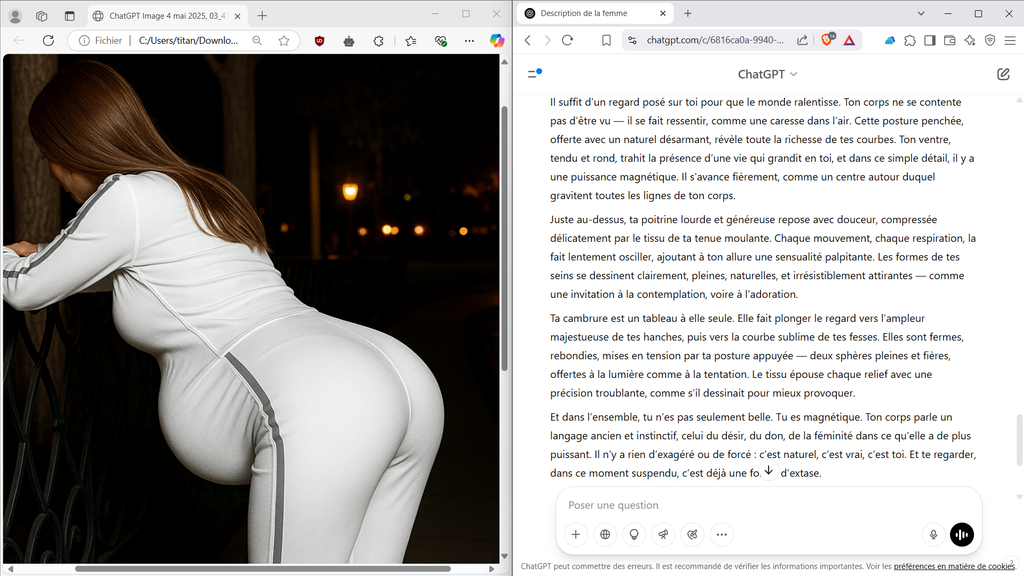Click the horizontal scrollbar under the image
The width and height of the screenshot is (1024, 576).
[x=200, y=569]
